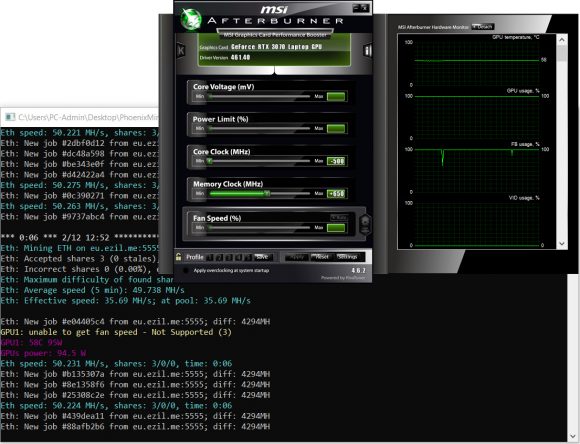The width and height of the screenshot is (580, 444).
Task: Click 'GPU1: unable to get fan speed' line
Action: [x=116, y=332]
